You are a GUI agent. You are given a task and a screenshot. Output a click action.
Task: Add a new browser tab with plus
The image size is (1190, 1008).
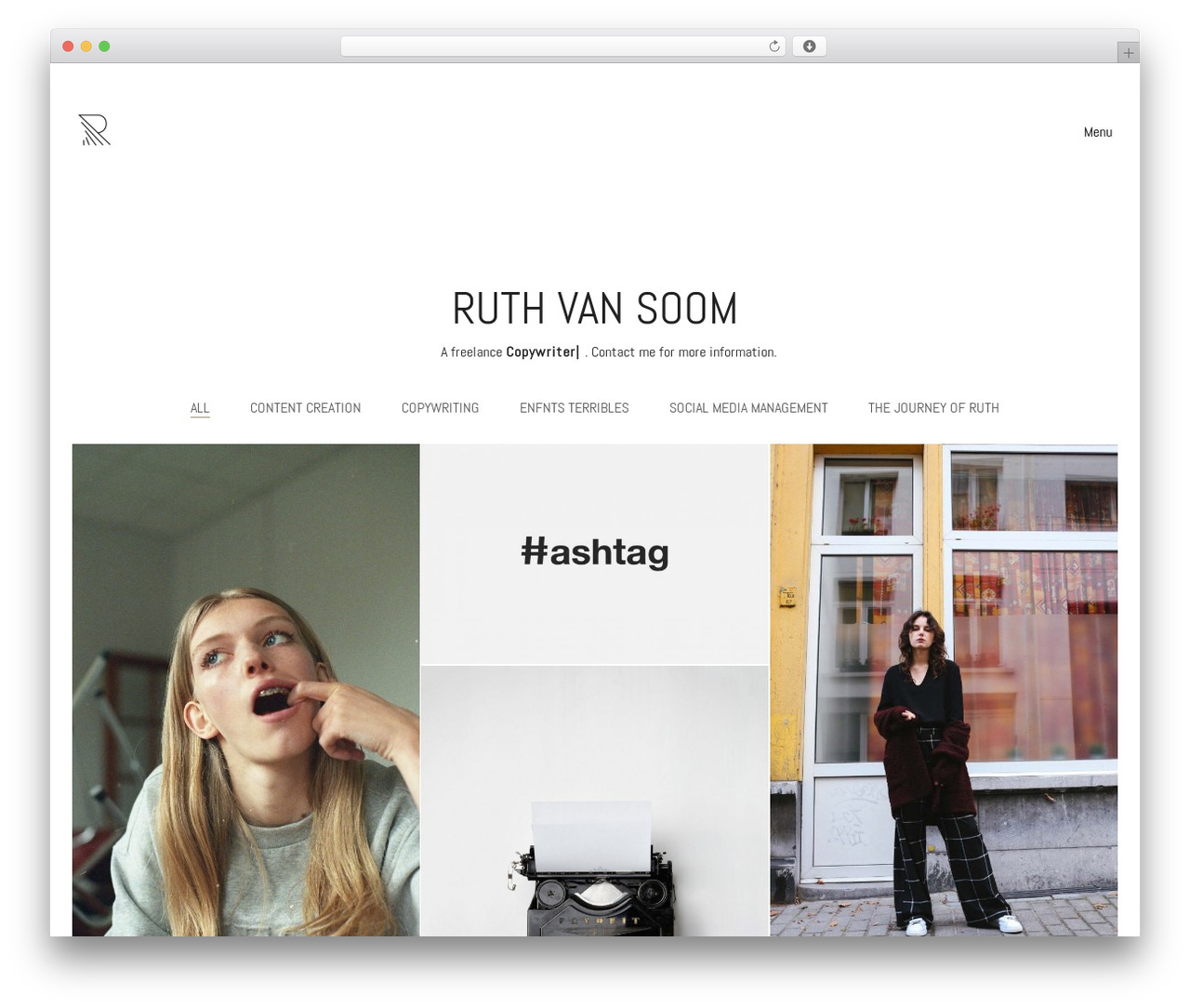(x=1128, y=53)
